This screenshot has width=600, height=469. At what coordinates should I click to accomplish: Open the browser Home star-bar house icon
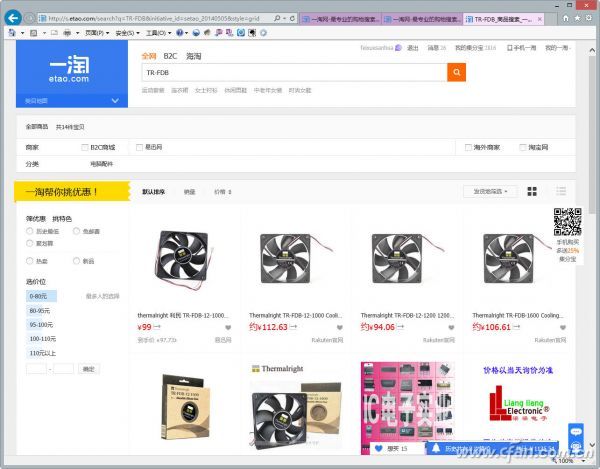[x=566, y=18]
